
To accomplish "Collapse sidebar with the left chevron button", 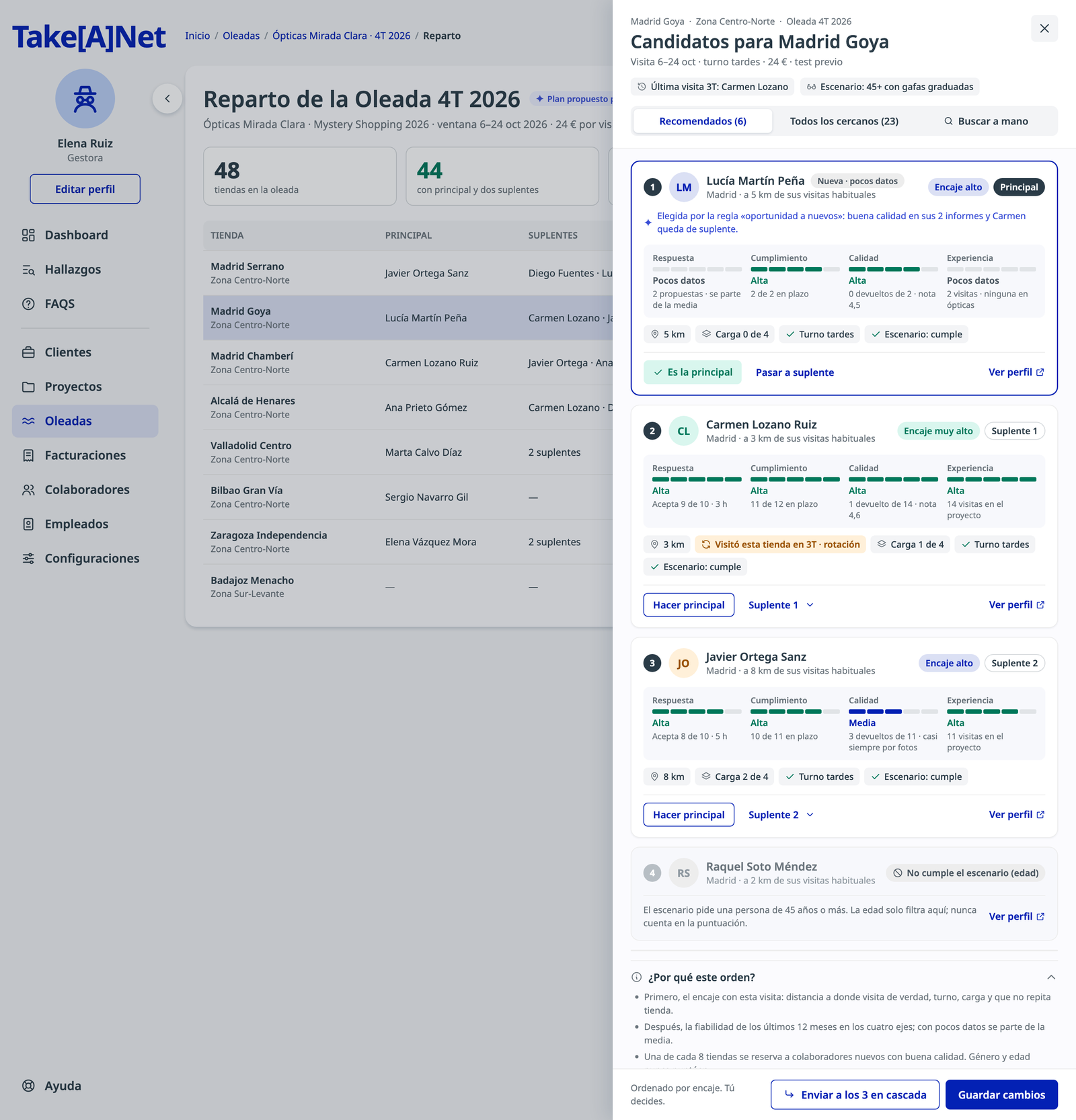I will coord(167,99).
